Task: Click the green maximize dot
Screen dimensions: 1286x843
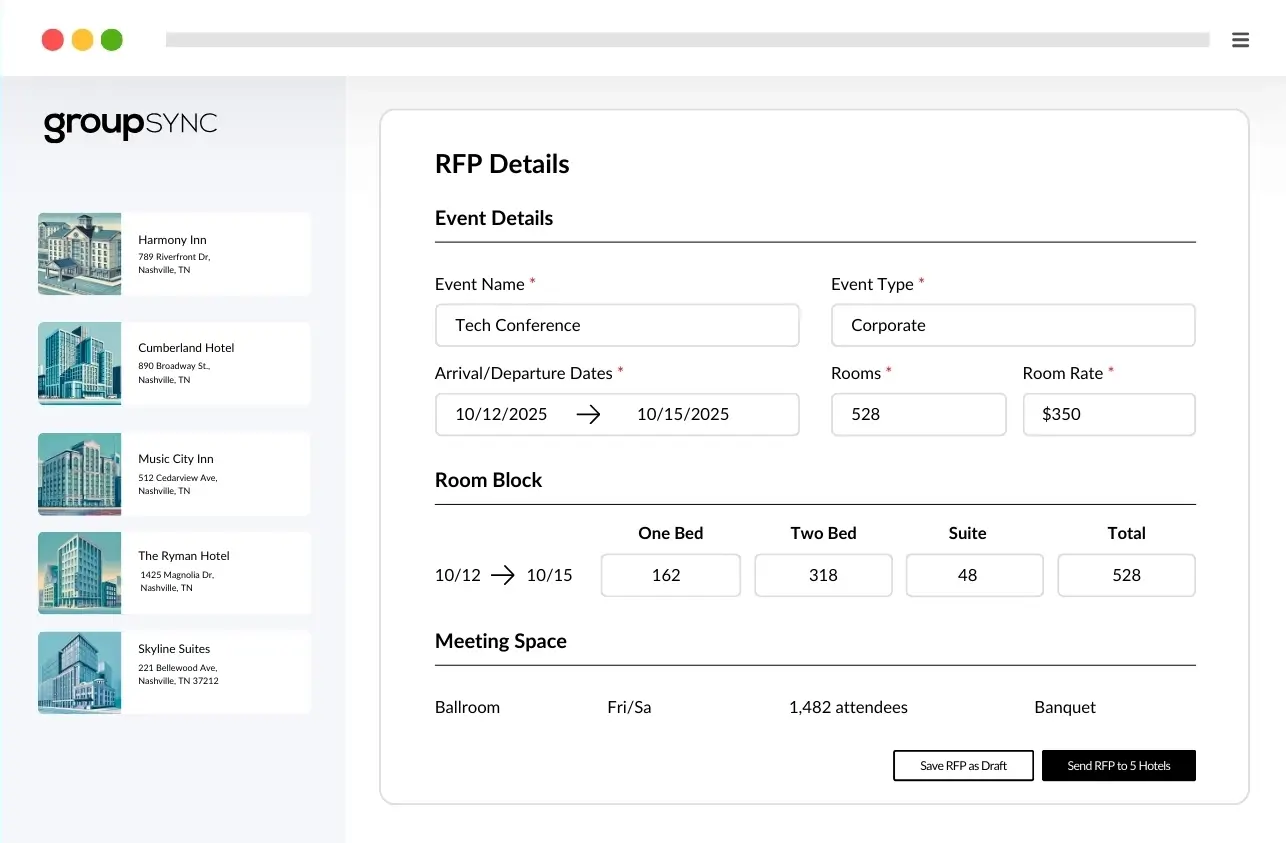Action: tap(112, 40)
